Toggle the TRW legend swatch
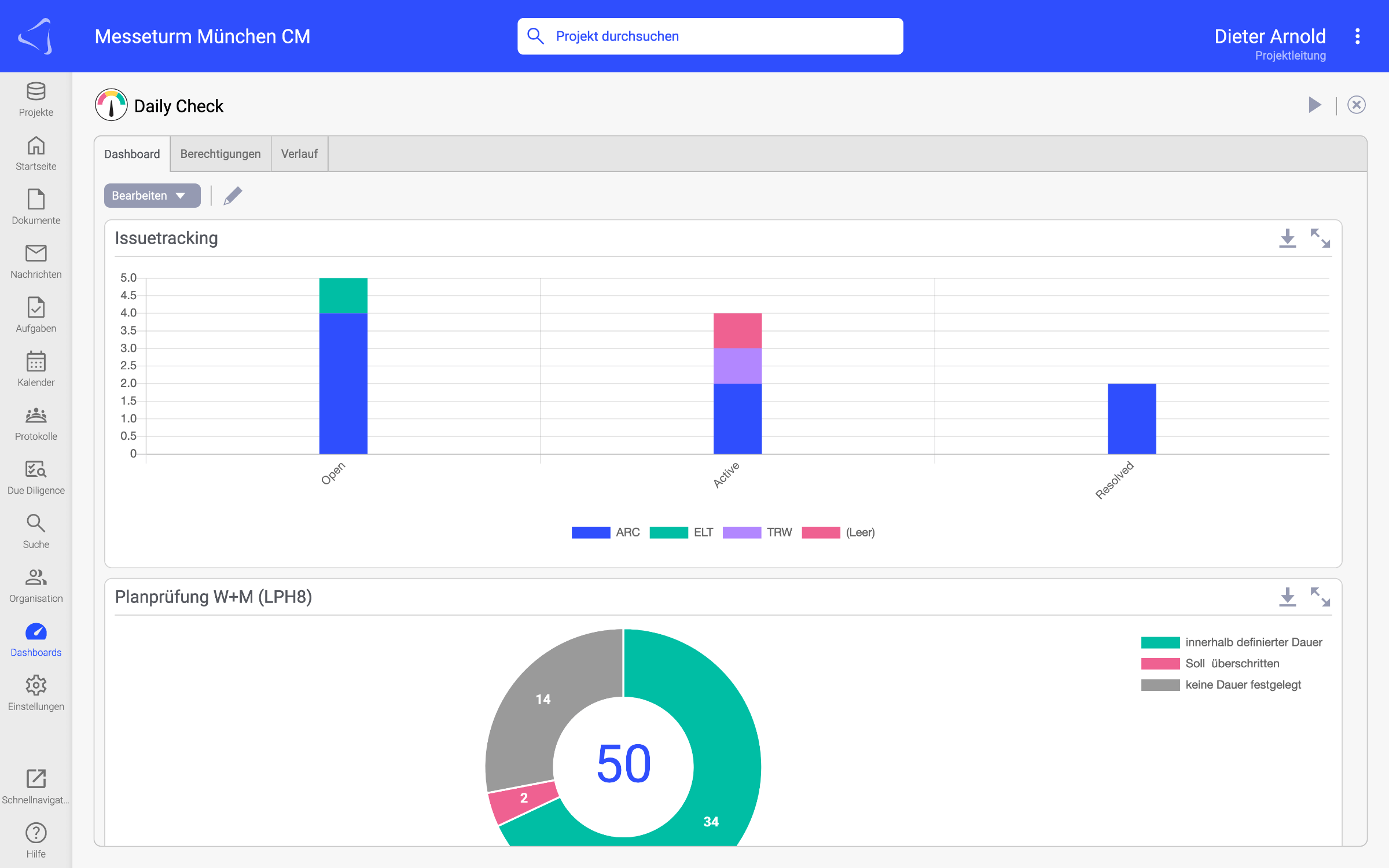This screenshot has width=1389, height=868. pyautogui.click(x=742, y=532)
